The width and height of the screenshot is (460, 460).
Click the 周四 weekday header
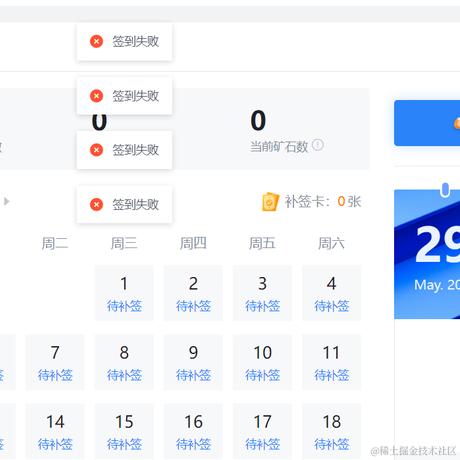193,243
